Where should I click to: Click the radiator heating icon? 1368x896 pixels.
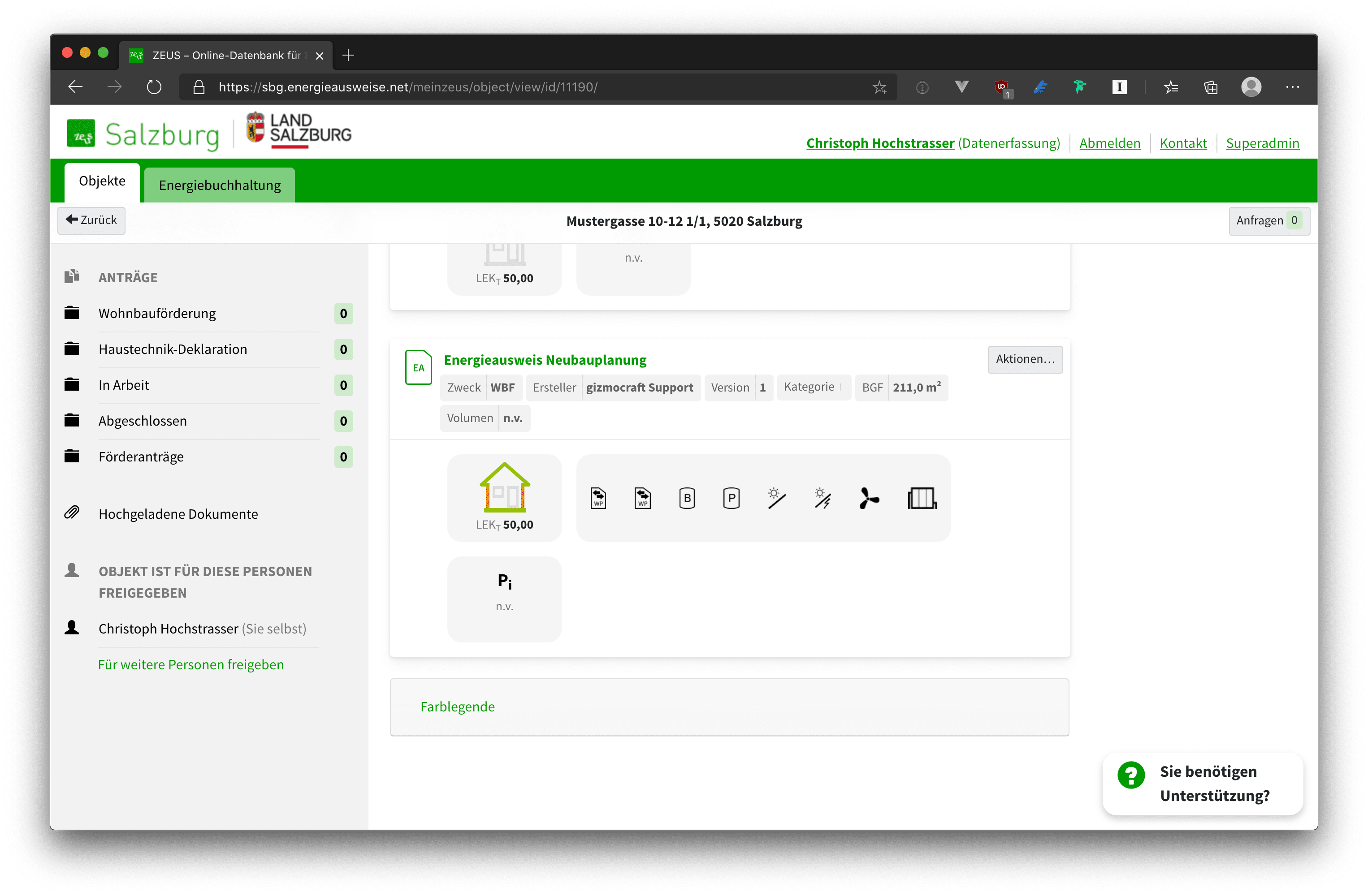tap(922, 498)
